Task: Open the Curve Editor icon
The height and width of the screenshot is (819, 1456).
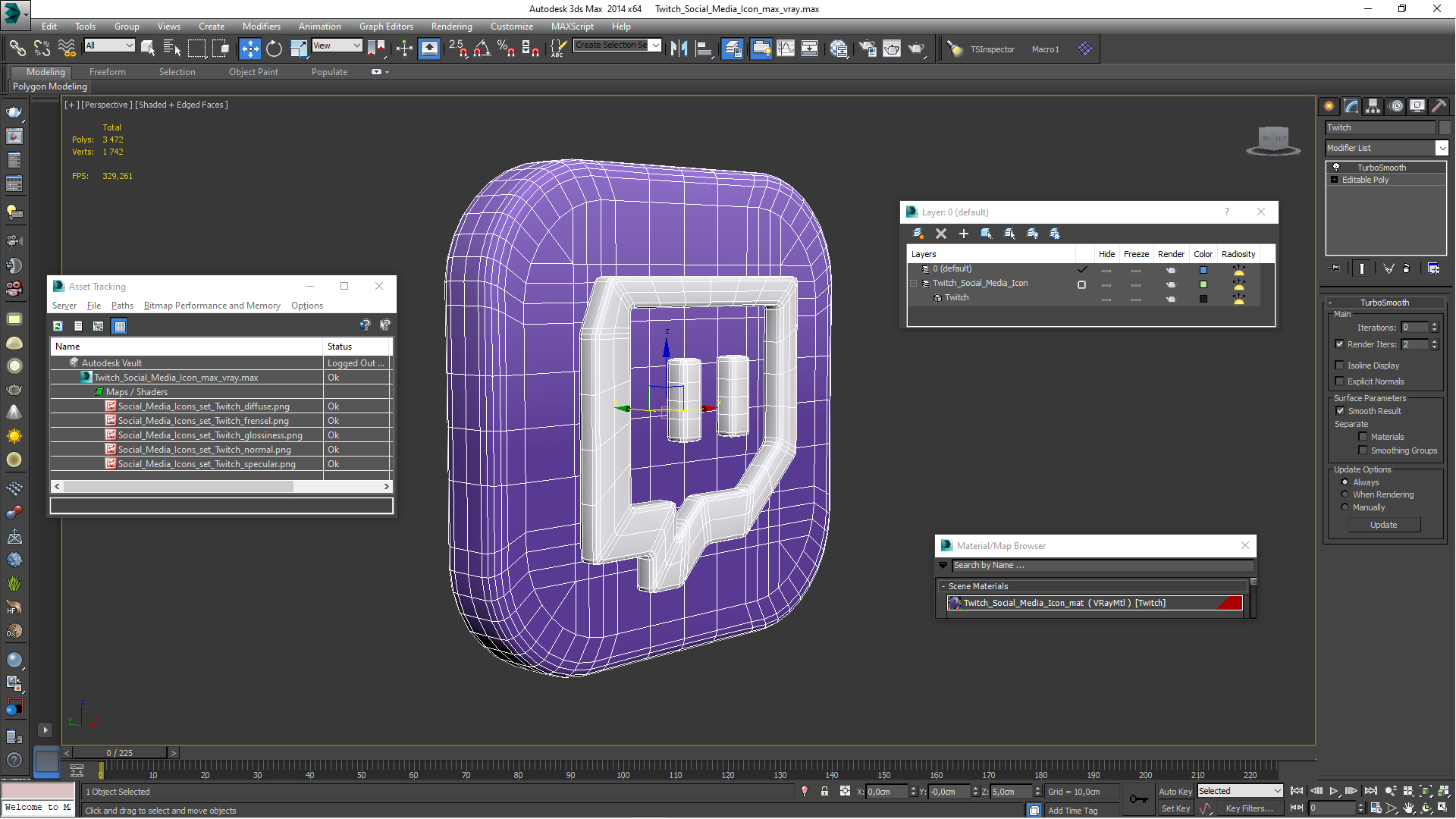Action: (x=786, y=49)
